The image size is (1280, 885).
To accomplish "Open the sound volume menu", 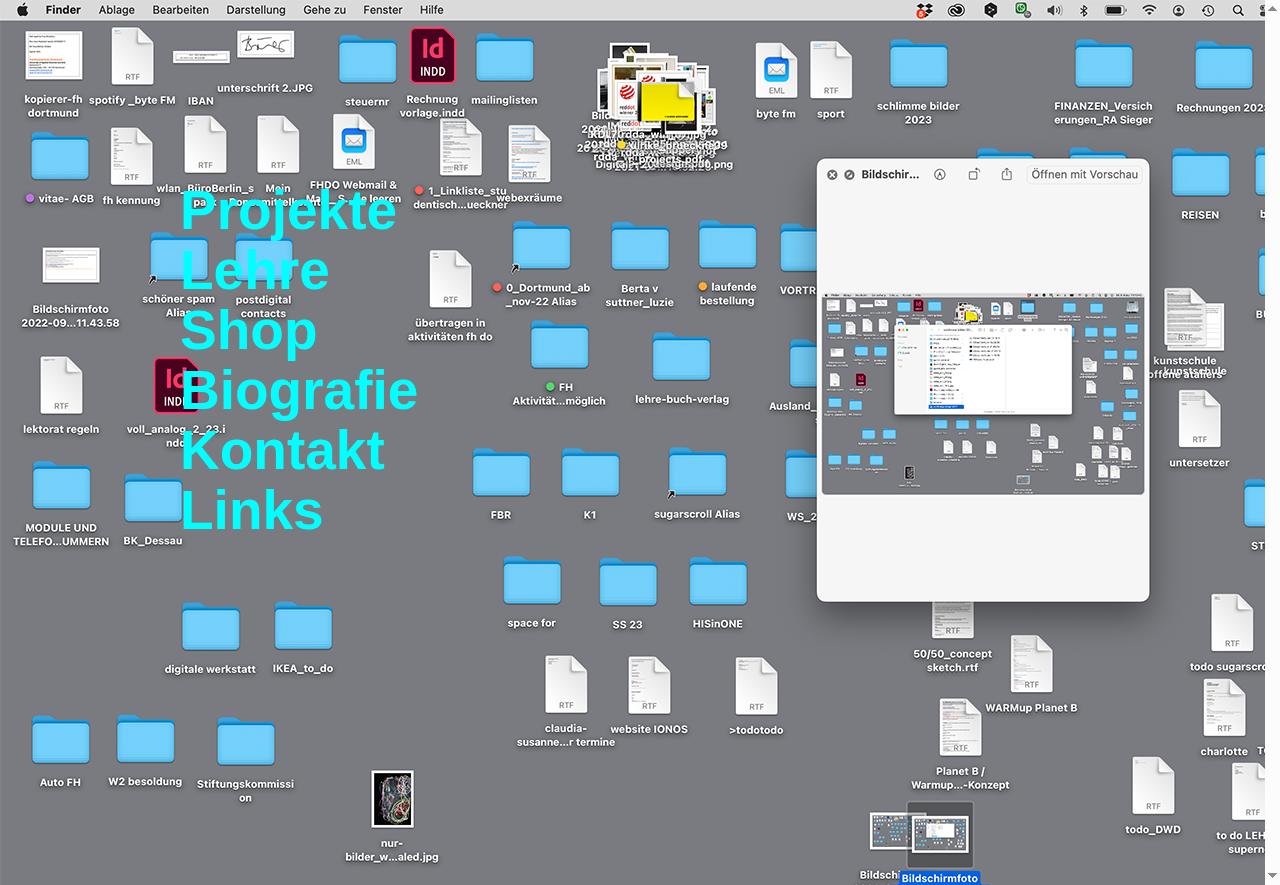I will pyautogui.click(x=1054, y=10).
